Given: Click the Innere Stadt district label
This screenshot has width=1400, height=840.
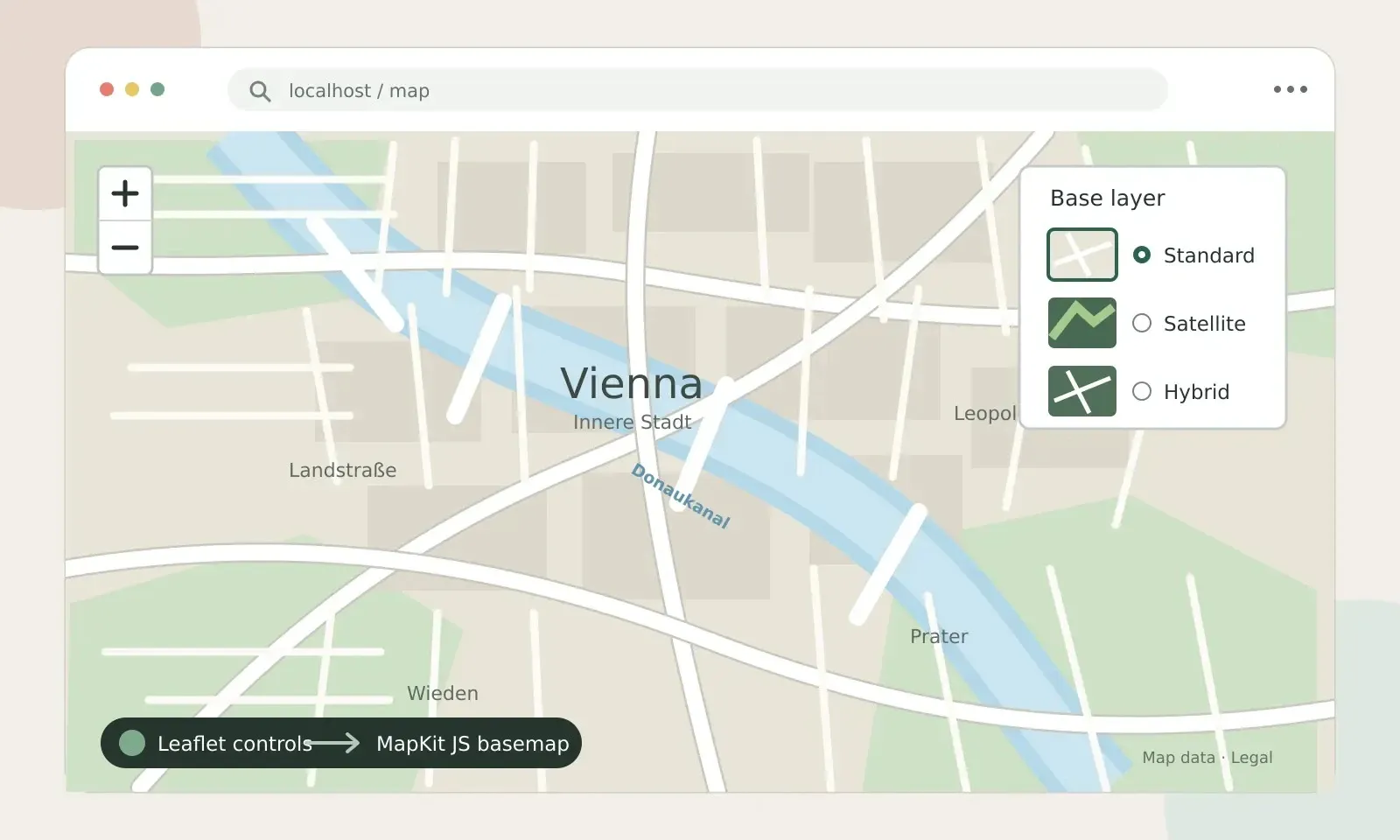Looking at the screenshot, I should 632,422.
